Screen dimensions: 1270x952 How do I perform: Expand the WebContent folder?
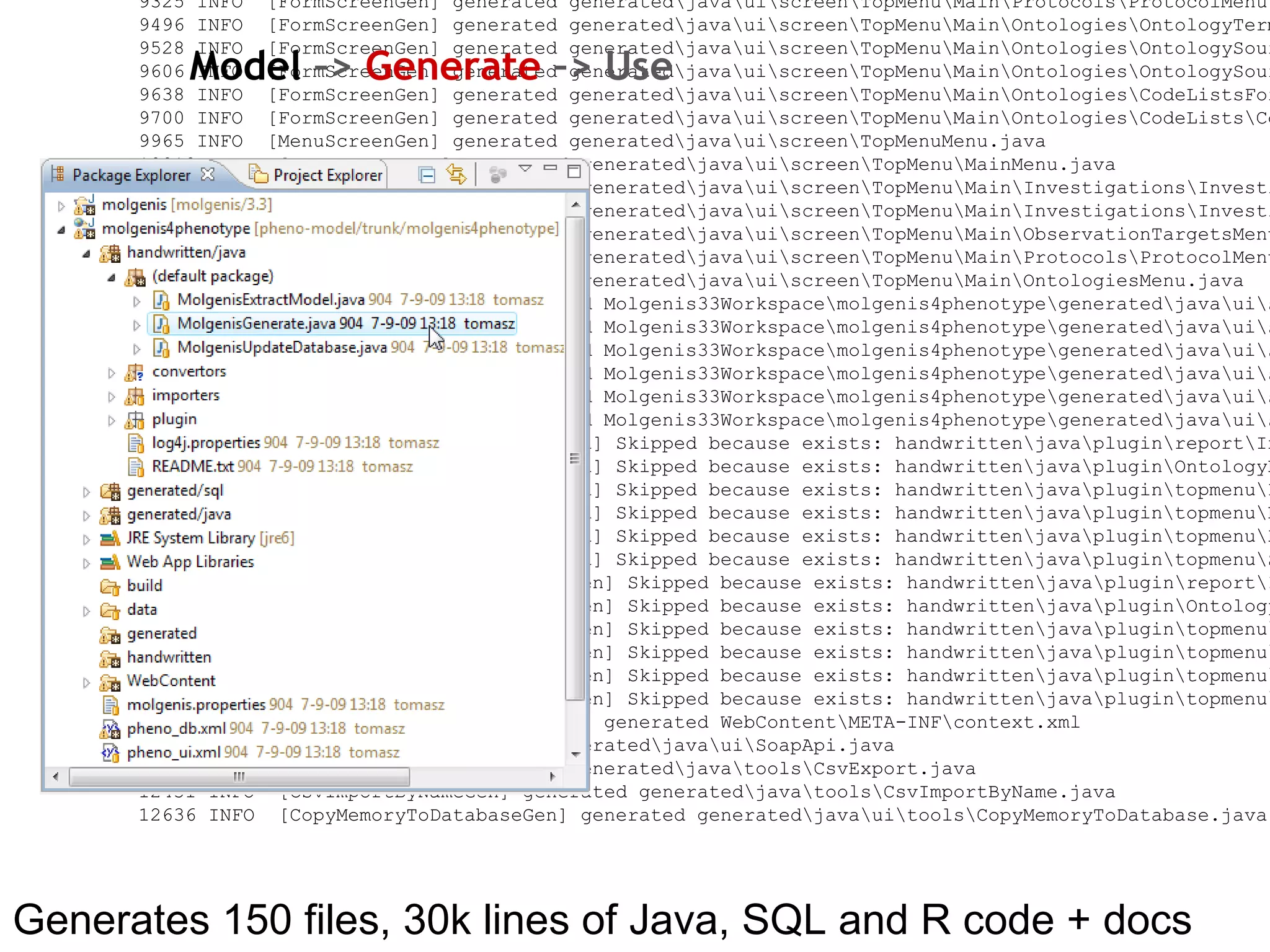(86, 682)
